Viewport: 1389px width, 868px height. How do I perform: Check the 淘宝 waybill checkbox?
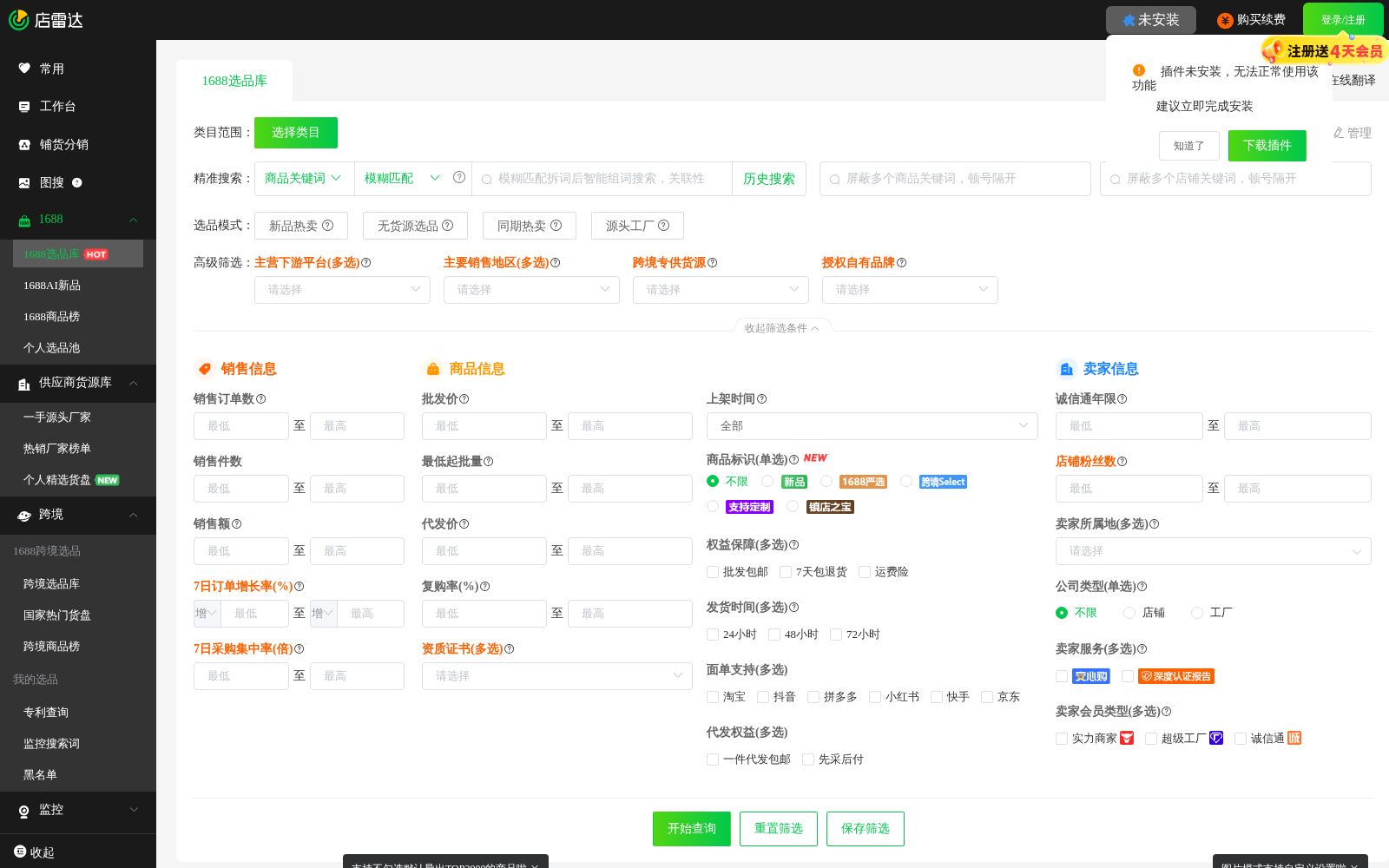pos(713,697)
